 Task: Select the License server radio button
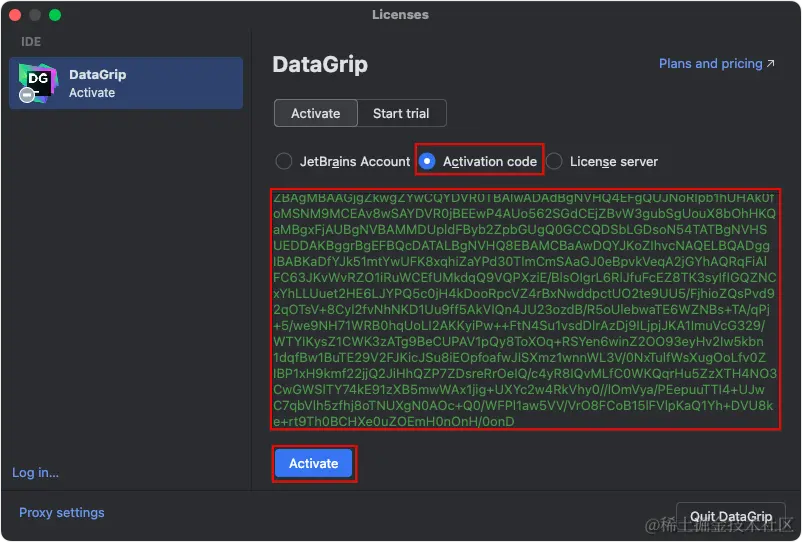click(x=554, y=161)
